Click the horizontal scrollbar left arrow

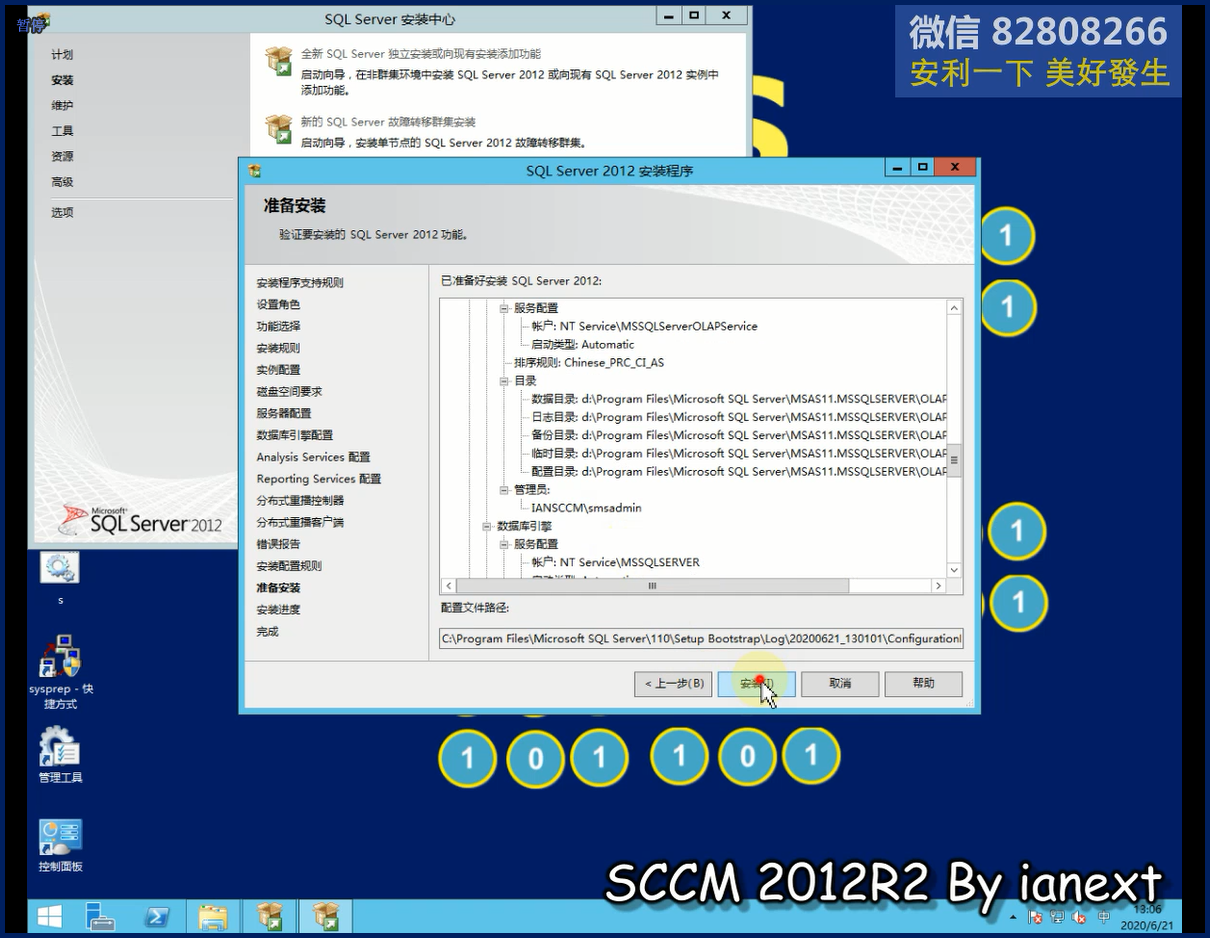[449, 586]
